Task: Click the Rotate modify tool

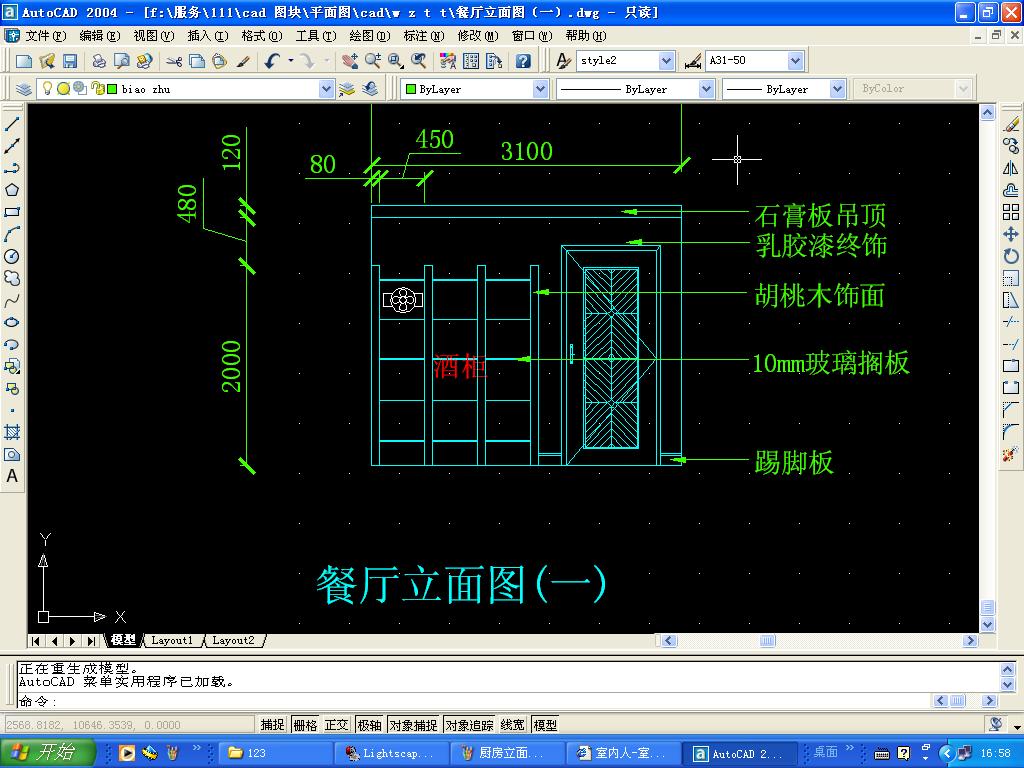Action: pos(1011,257)
